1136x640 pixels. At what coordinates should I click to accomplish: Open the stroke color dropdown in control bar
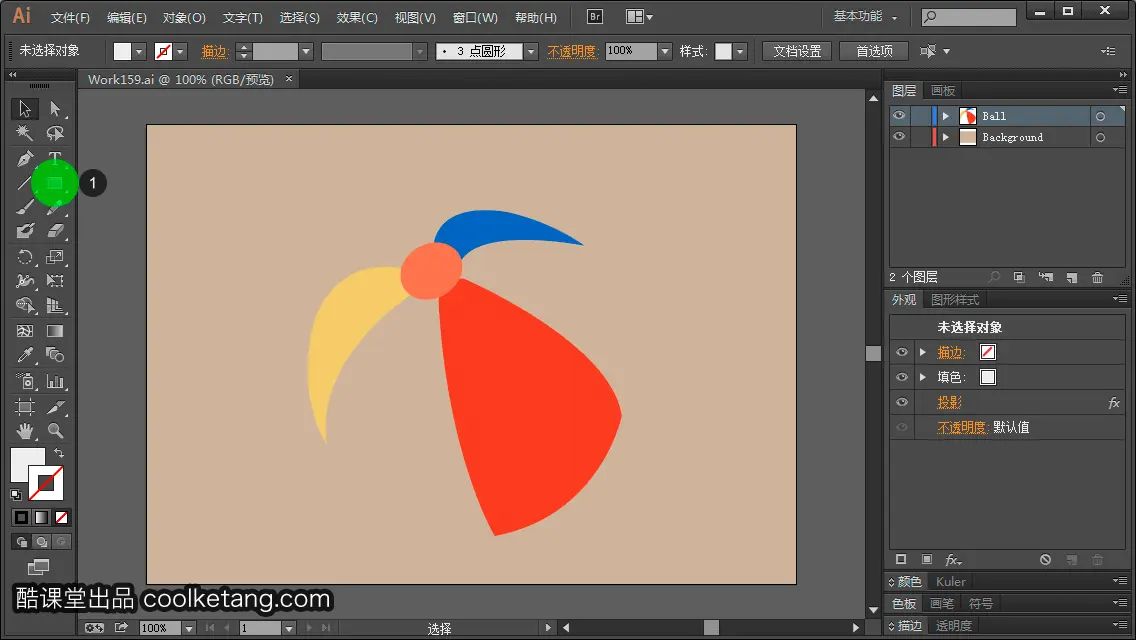[x=180, y=51]
